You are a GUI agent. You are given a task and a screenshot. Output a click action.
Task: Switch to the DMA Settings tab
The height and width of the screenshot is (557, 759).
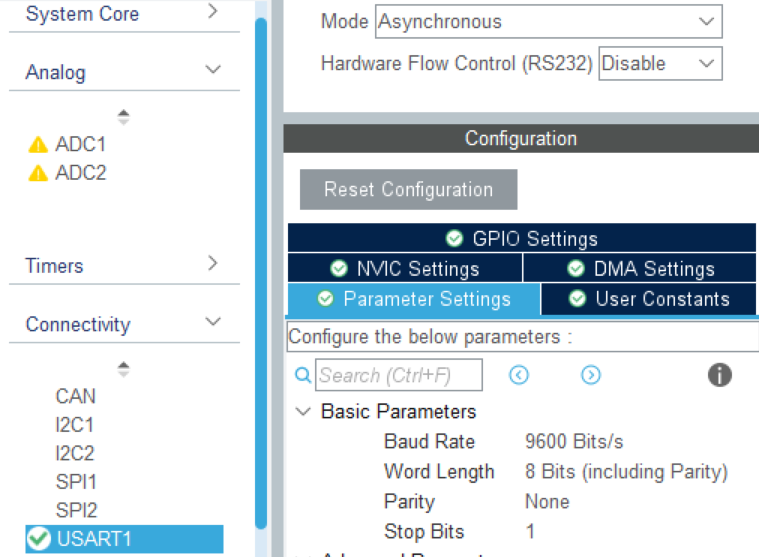point(640,268)
